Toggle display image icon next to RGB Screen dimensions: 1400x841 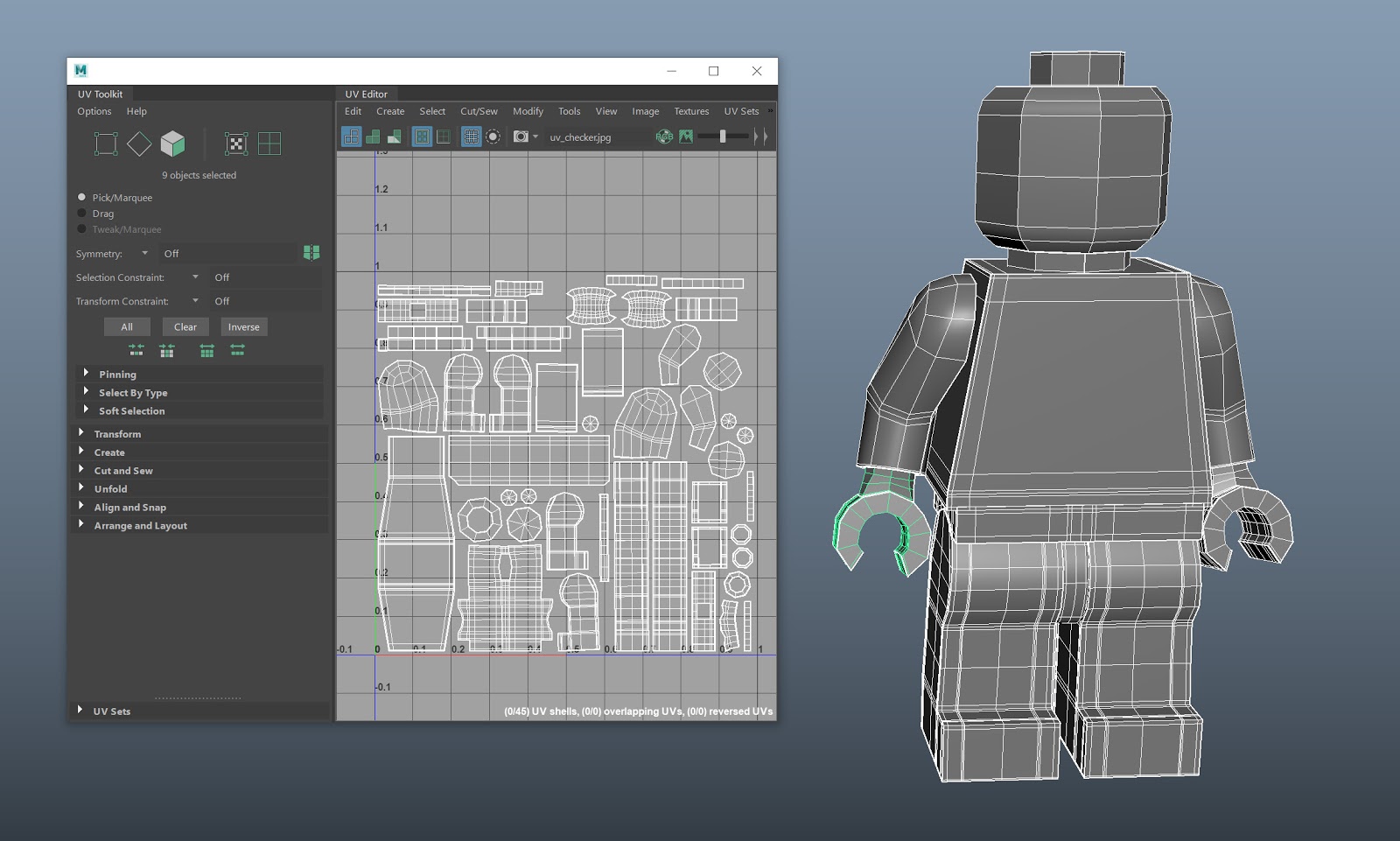click(x=686, y=137)
